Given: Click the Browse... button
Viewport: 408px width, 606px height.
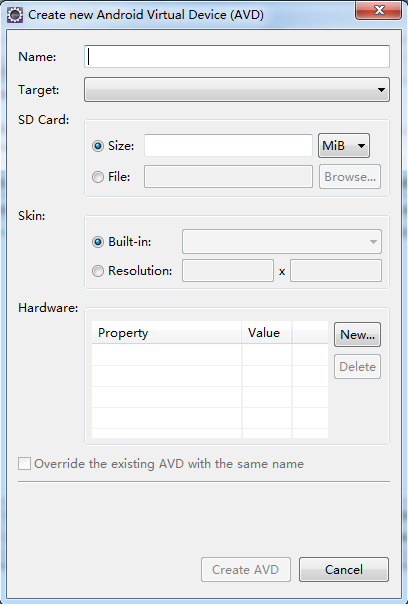Looking at the screenshot, I should pos(350,177).
